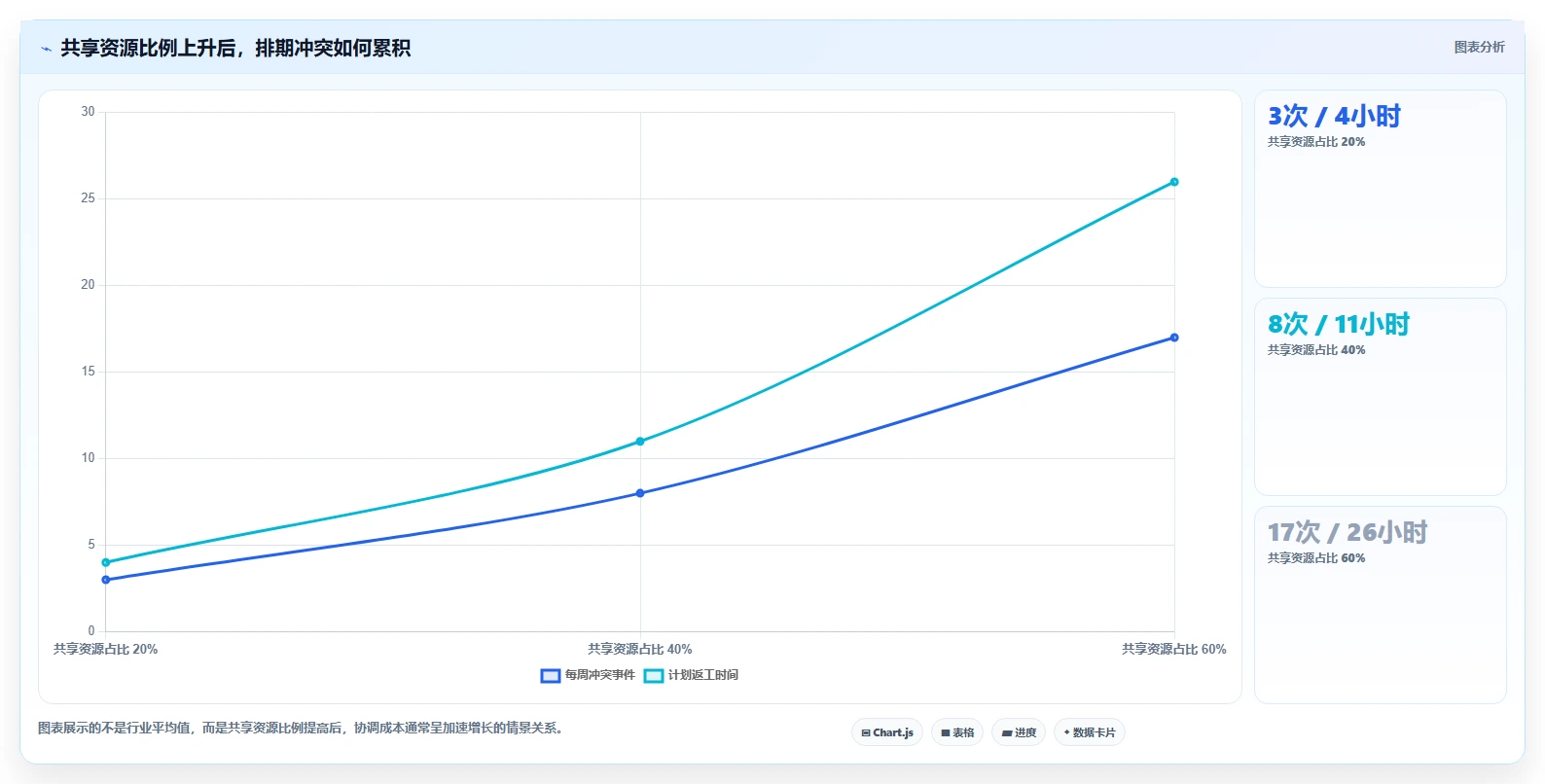Click the 共享资源占比 20% caption in the first card

pyautogui.click(x=1316, y=142)
